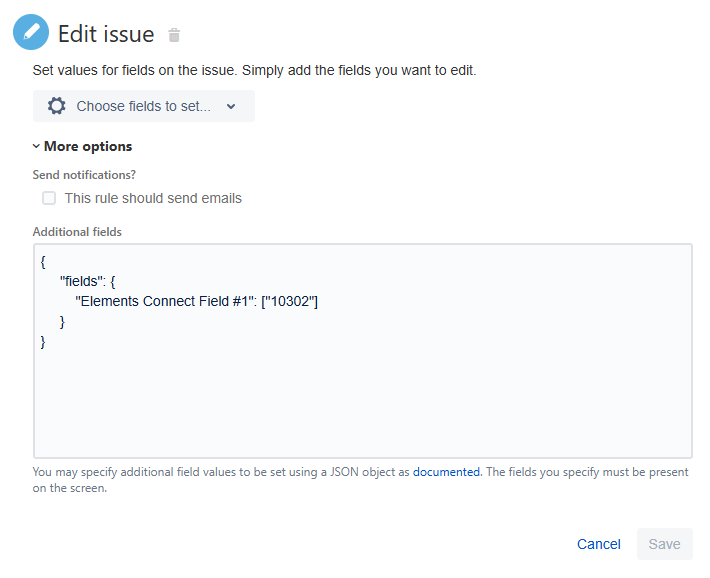Click the 'This rule should send emails' label

(153, 198)
